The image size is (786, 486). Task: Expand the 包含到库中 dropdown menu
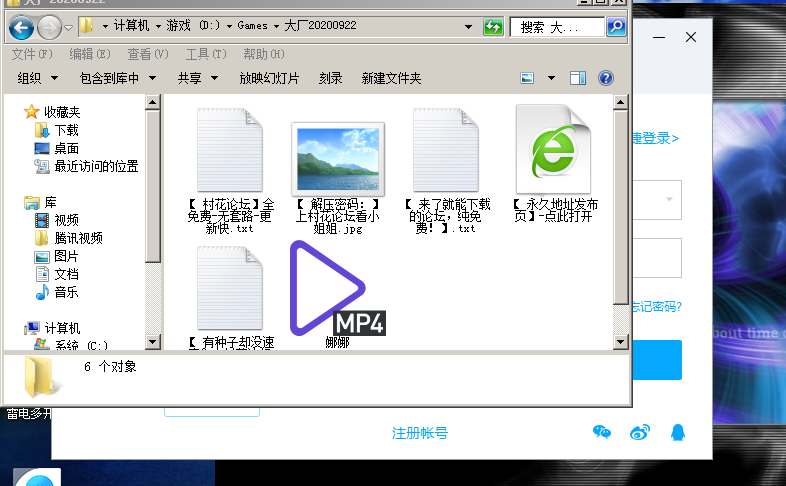pyautogui.click(x=118, y=78)
